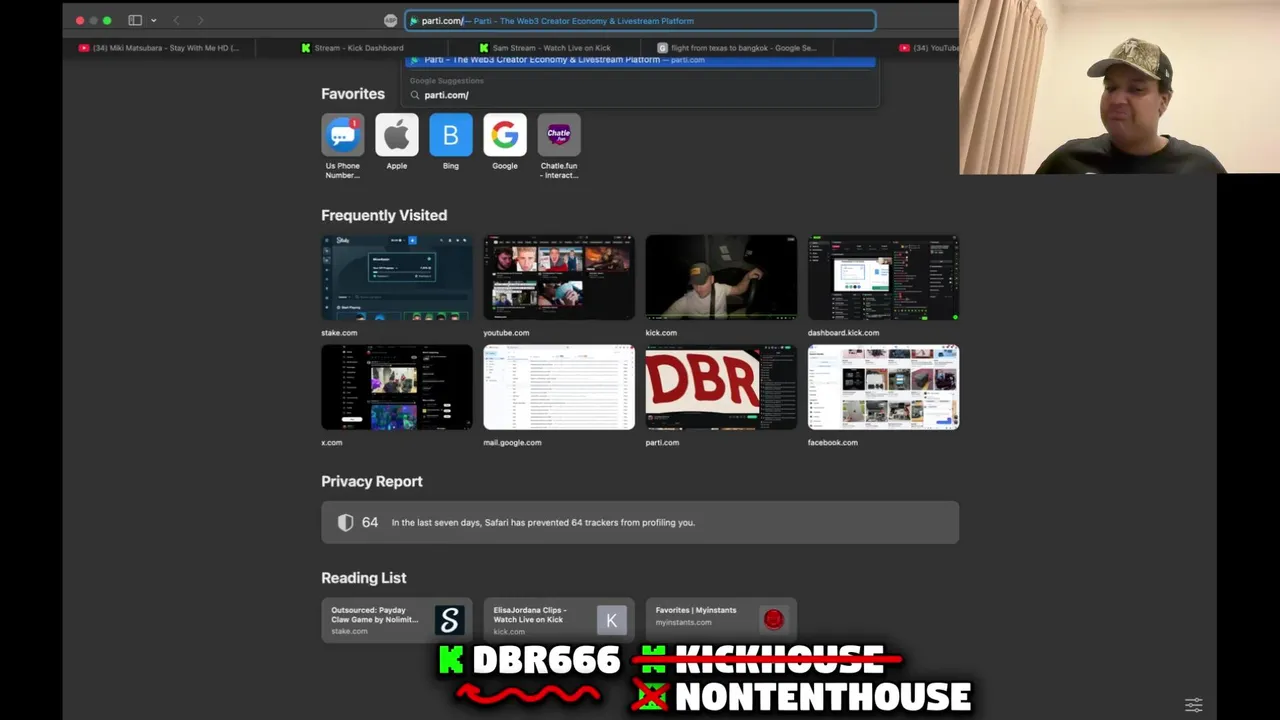This screenshot has height=720, width=1280.
Task: Click the facebook.com label under thumbnail
Action: [833, 442]
